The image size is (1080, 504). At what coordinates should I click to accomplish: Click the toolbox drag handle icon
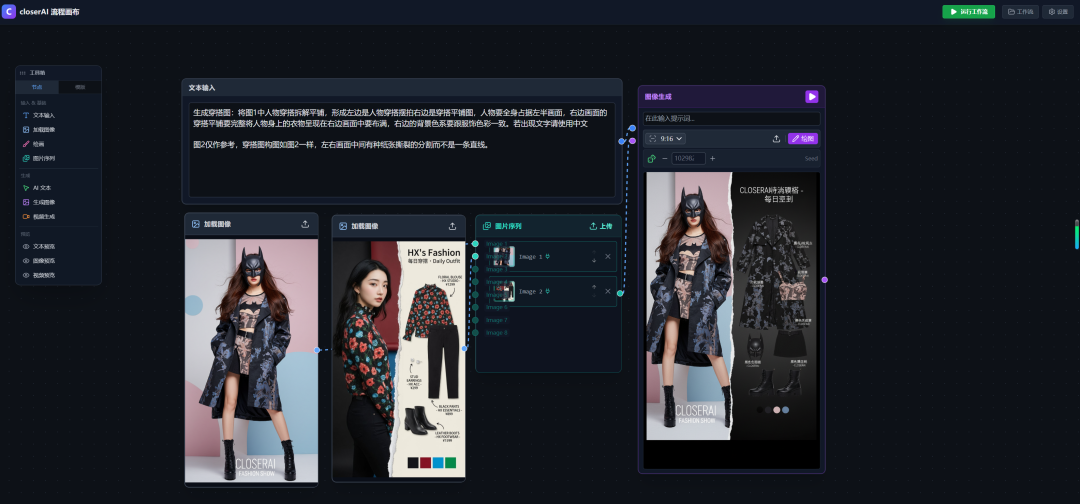pos(23,72)
